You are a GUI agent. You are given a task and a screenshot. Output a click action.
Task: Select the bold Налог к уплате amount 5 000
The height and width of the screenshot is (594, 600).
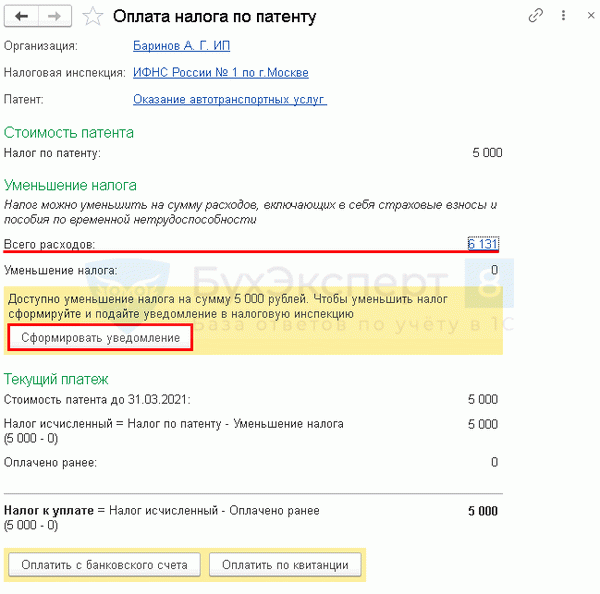[x=483, y=511]
